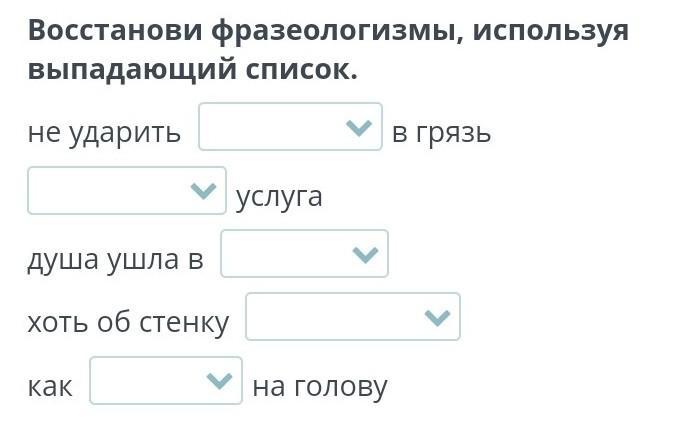Click the word "услуга"
685x447 pixels.
279,196
